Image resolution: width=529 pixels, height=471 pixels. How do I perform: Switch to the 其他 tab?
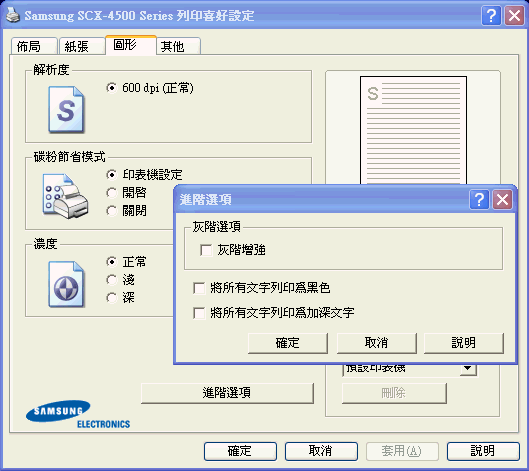[x=178, y=46]
